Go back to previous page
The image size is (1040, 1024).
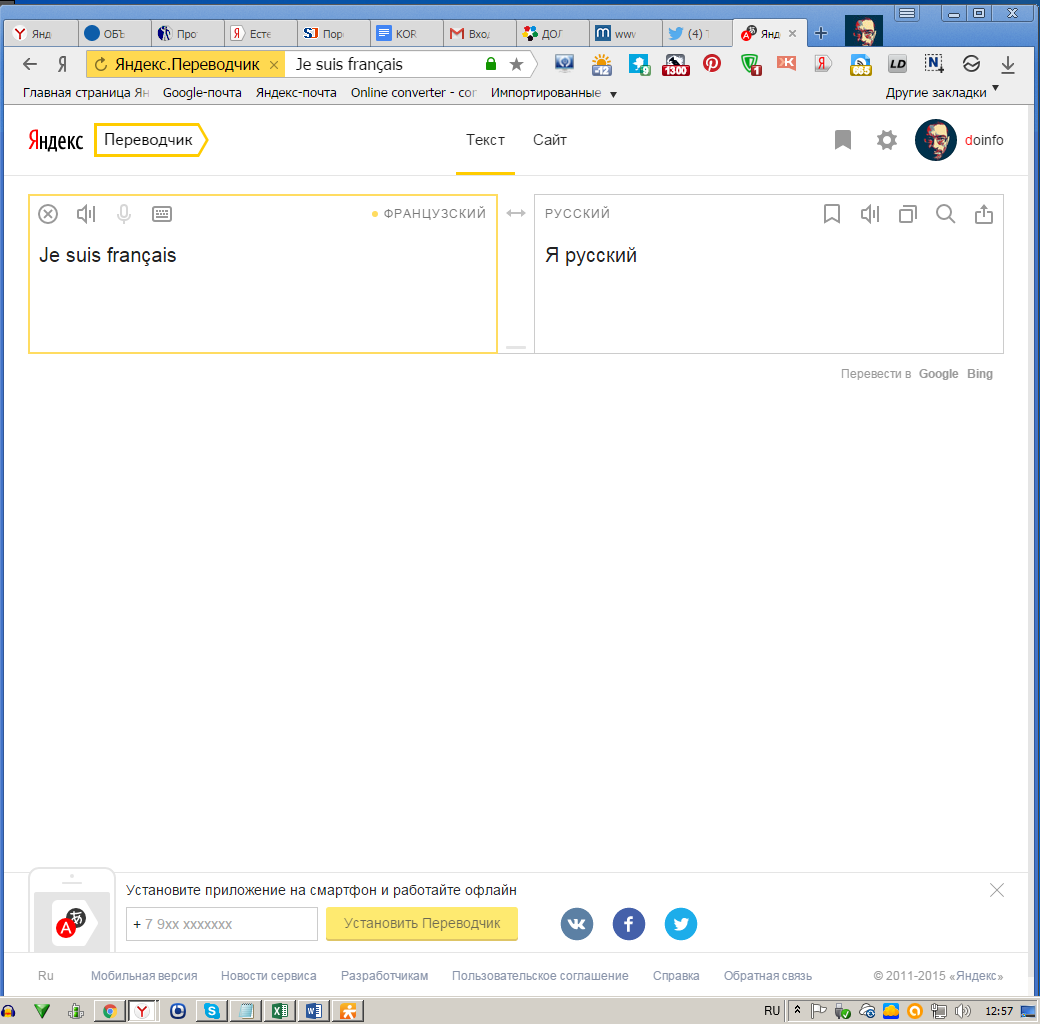(30, 64)
